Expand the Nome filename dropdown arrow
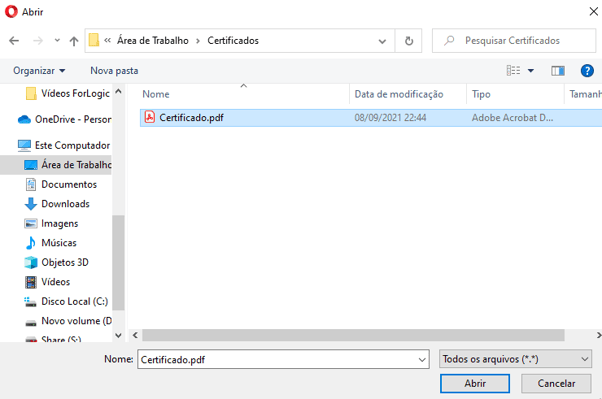The width and height of the screenshot is (602, 399). click(x=422, y=359)
